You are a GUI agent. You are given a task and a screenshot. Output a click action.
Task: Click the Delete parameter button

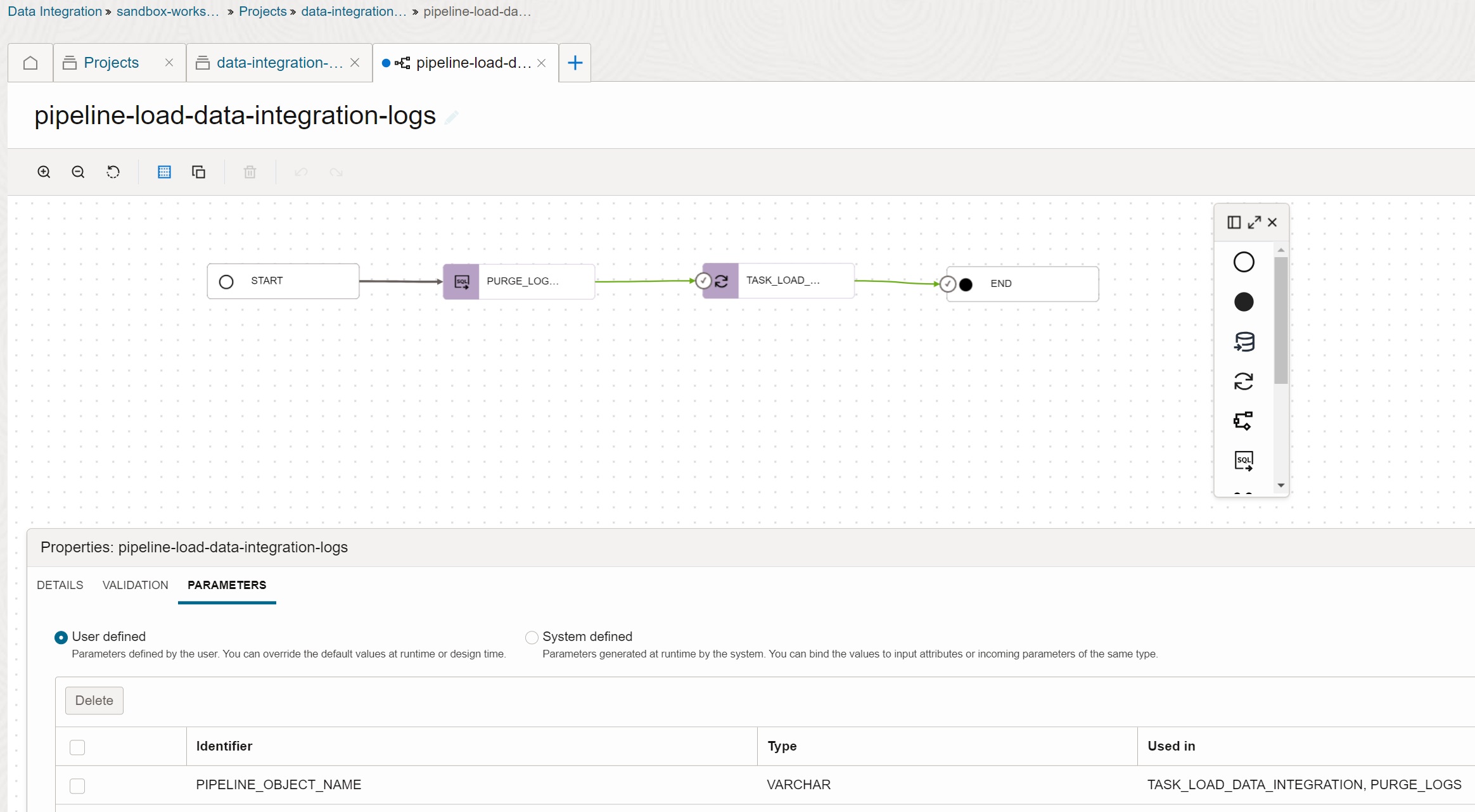click(x=94, y=701)
